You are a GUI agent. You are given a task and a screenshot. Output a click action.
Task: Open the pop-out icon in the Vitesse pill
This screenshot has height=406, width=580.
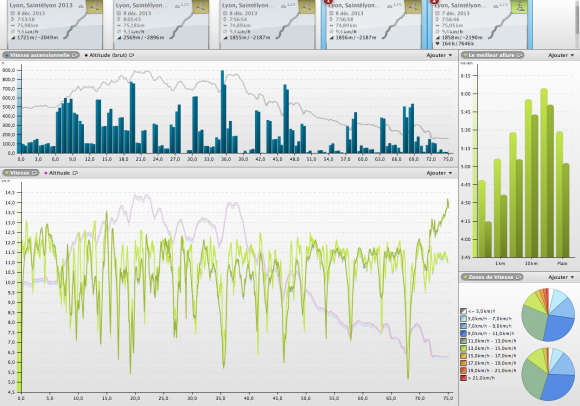point(34,173)
